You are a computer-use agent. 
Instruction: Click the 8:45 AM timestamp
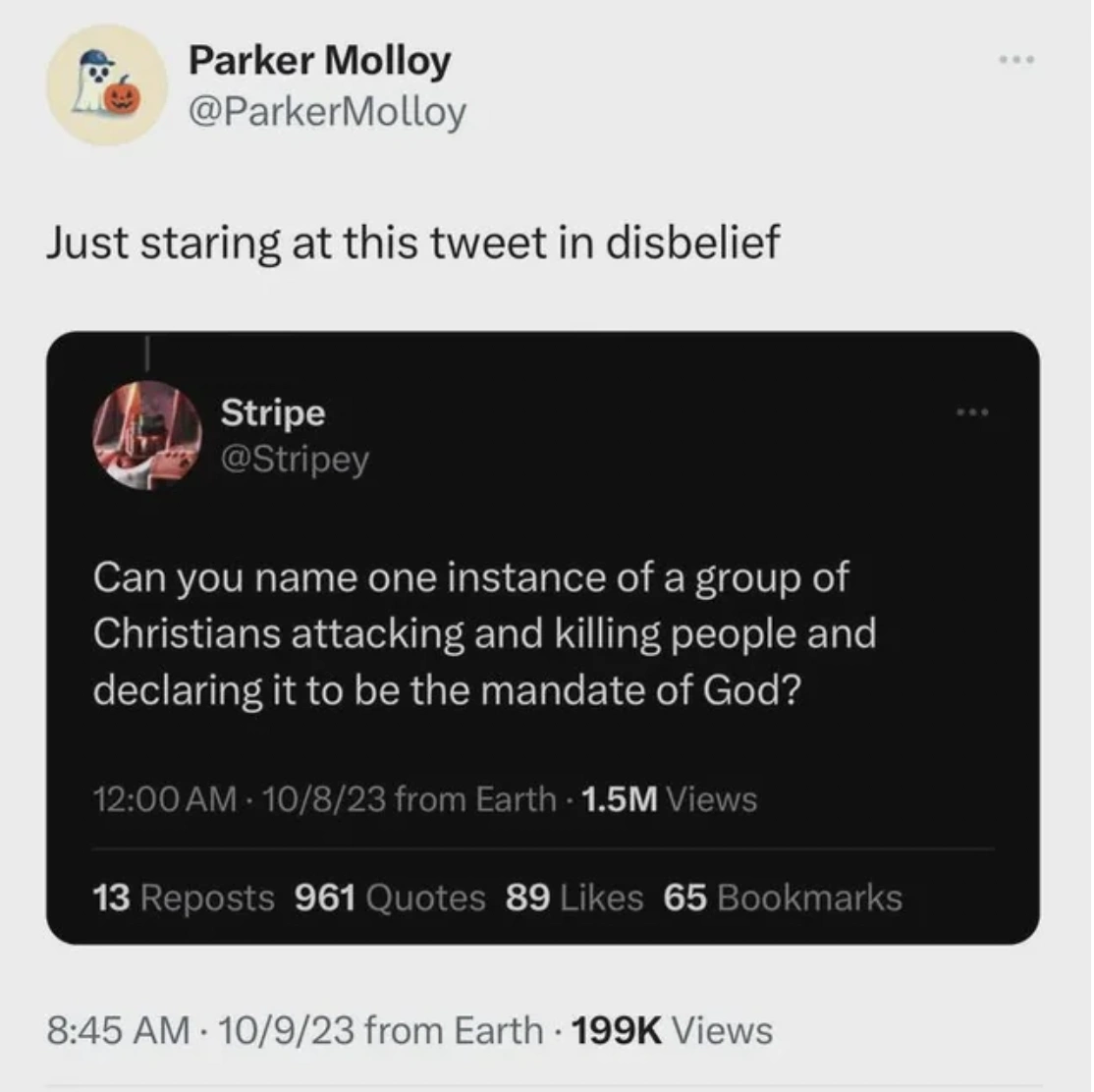point(118,1030)
